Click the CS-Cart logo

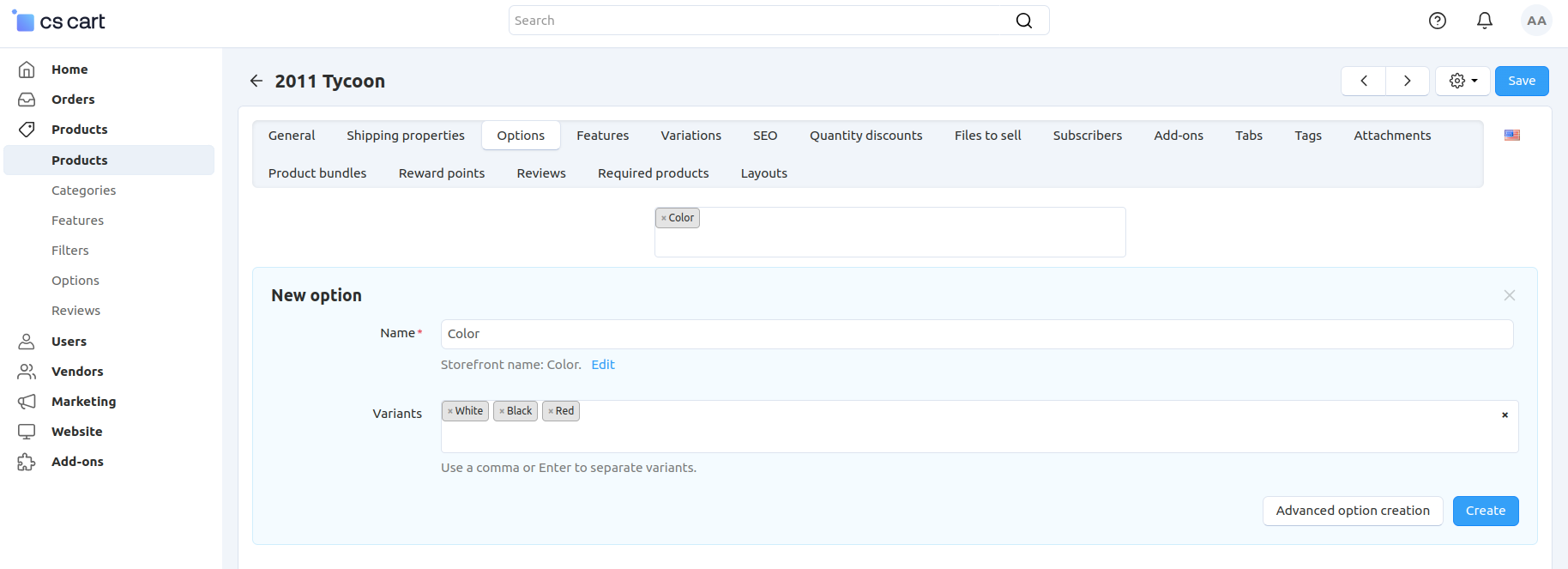point(58,21)
